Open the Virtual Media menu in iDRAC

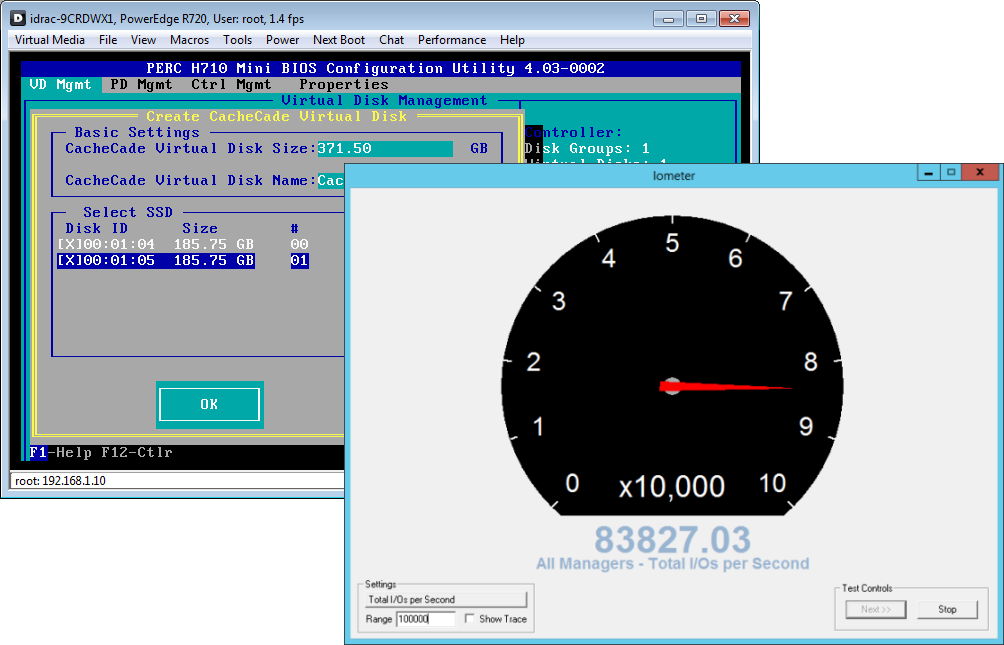point(50,40)
